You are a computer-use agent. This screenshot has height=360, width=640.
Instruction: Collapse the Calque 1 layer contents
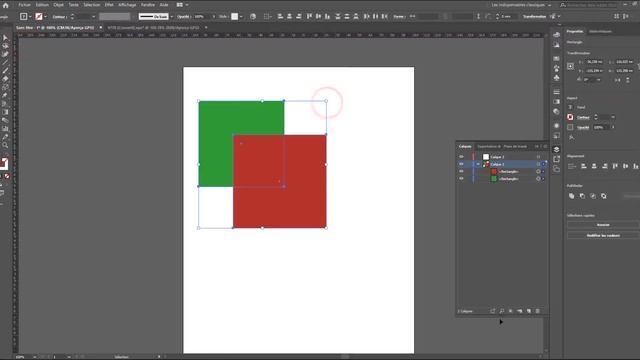478,164
